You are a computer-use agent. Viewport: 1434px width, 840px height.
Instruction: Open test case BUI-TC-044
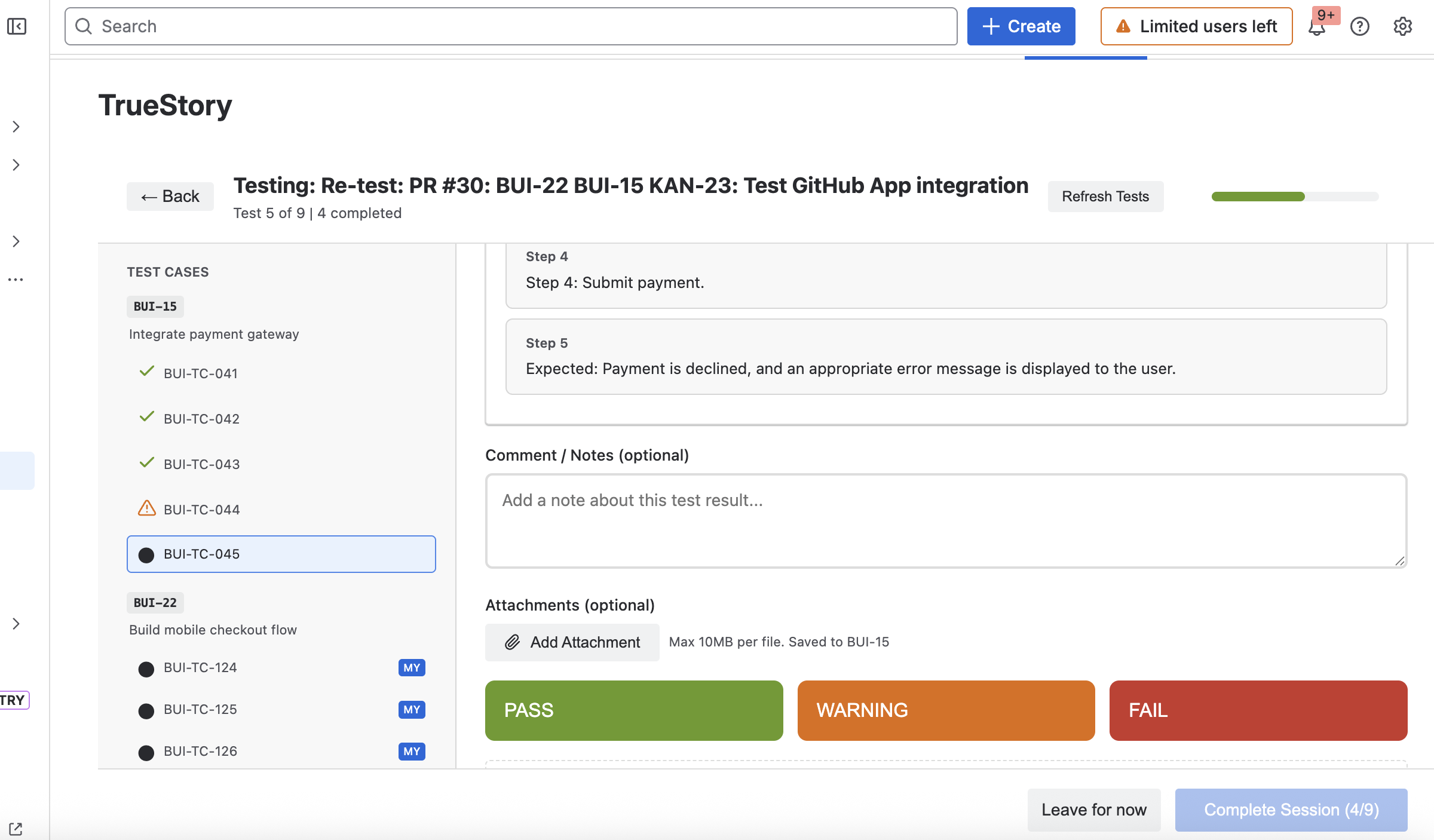click(281, 510)
